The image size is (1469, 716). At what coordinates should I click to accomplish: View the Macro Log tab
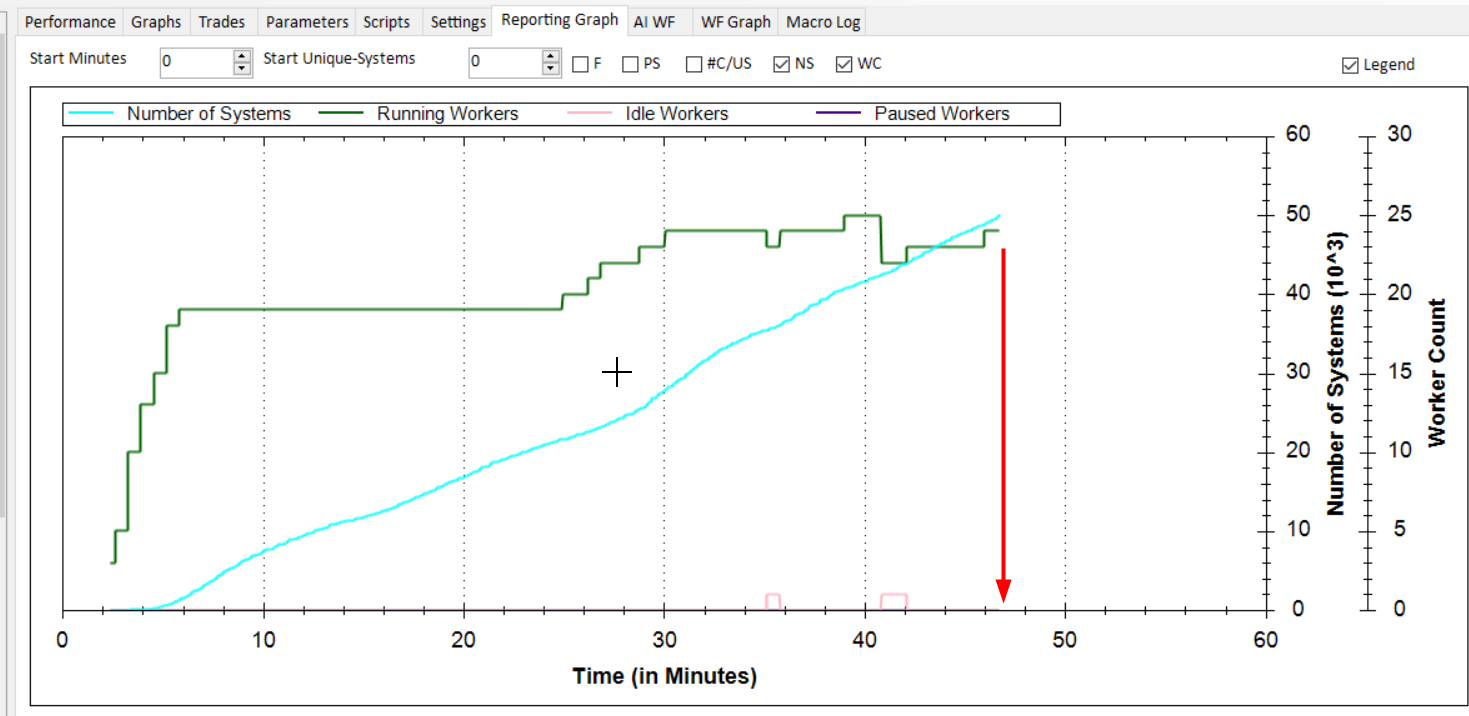823,22
